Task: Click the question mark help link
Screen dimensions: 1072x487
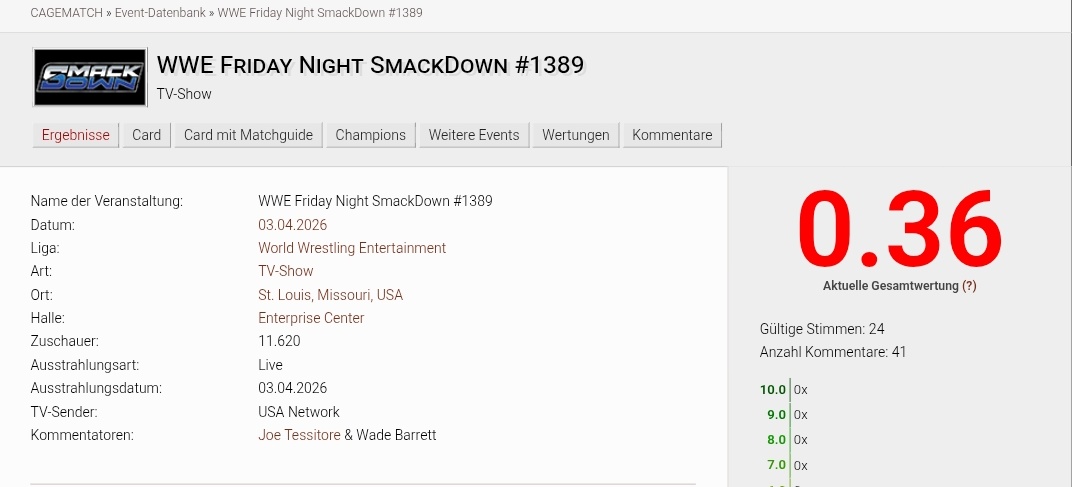Action: [x=969, y=286]
